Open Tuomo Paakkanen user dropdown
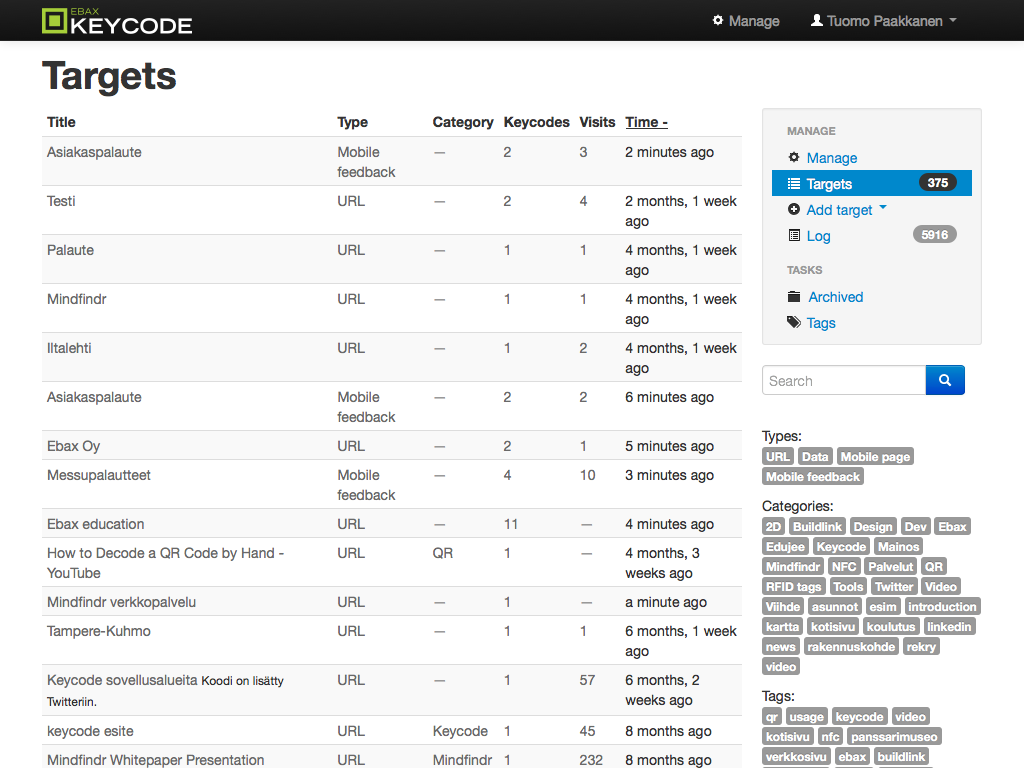Viewport: 1024px width, 768px height. 884,21
